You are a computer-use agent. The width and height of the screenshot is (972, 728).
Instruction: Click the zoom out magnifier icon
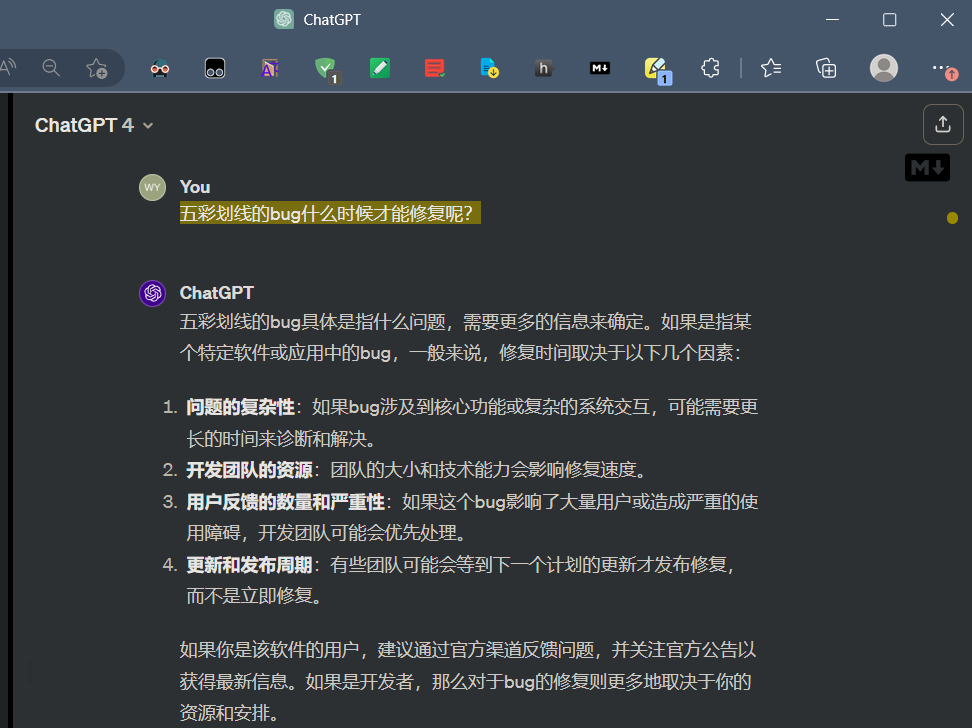51,68
